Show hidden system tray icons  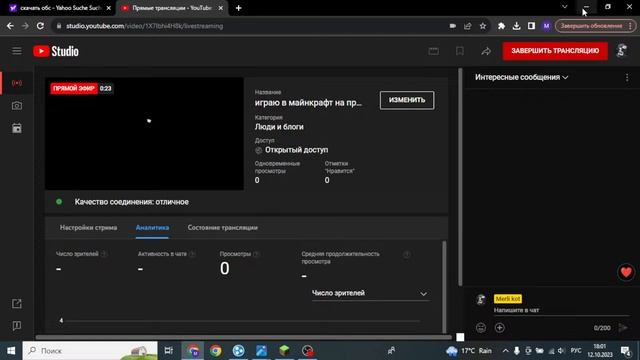tap(505, 351)
